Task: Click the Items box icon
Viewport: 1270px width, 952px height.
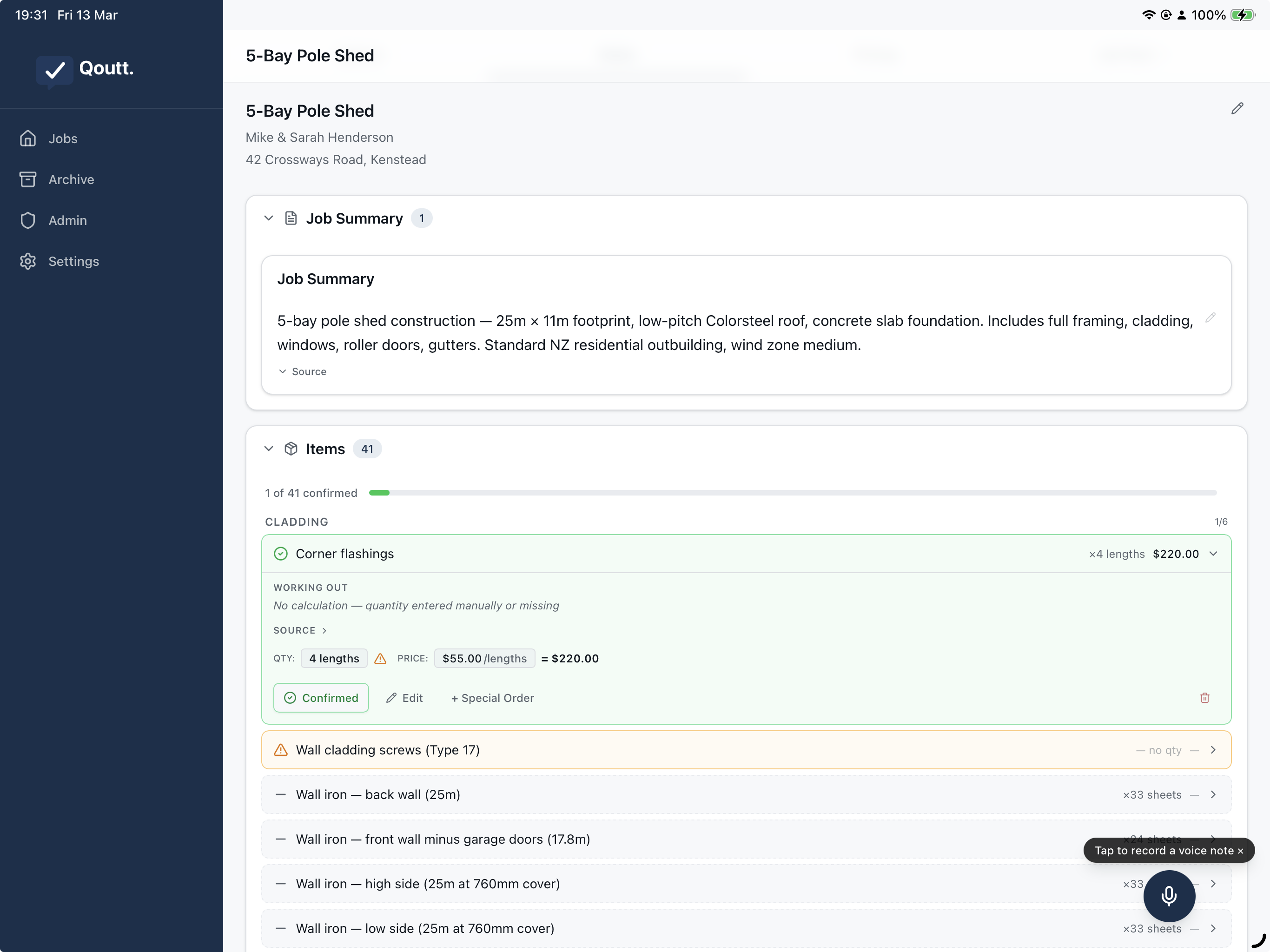Action: pos(291,449)
